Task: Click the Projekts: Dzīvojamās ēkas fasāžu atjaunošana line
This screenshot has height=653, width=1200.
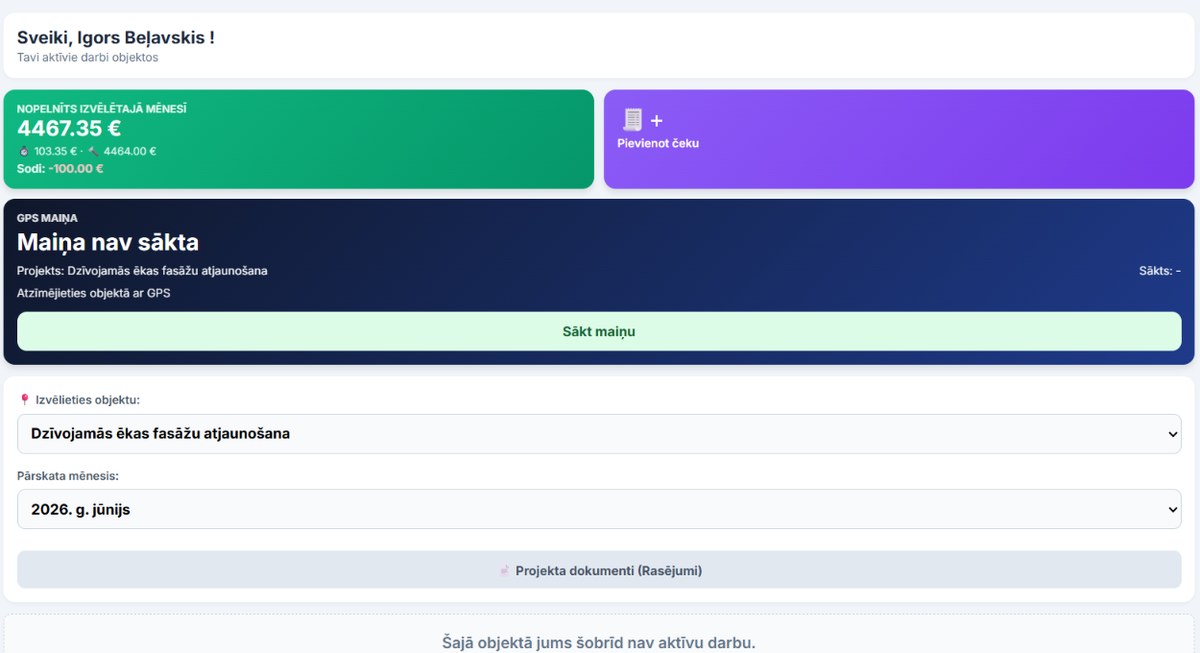Action: coord(142,271)
